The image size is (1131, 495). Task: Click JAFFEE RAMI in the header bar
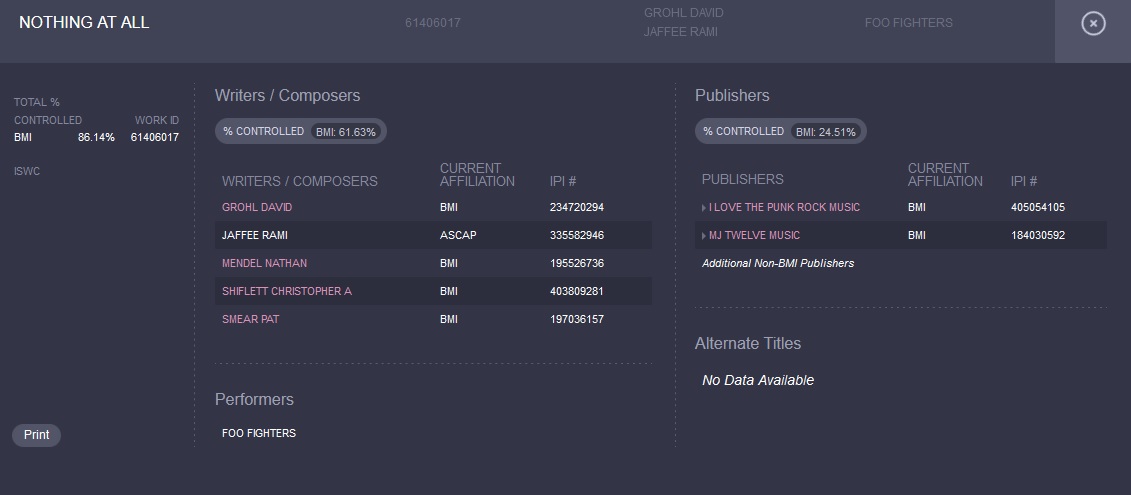pos(680,32)
